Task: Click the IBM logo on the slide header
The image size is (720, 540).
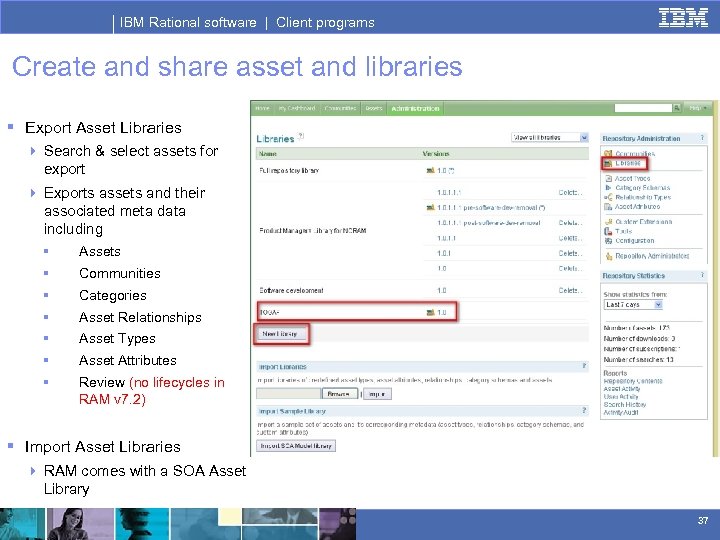Action: pos(683,17)
